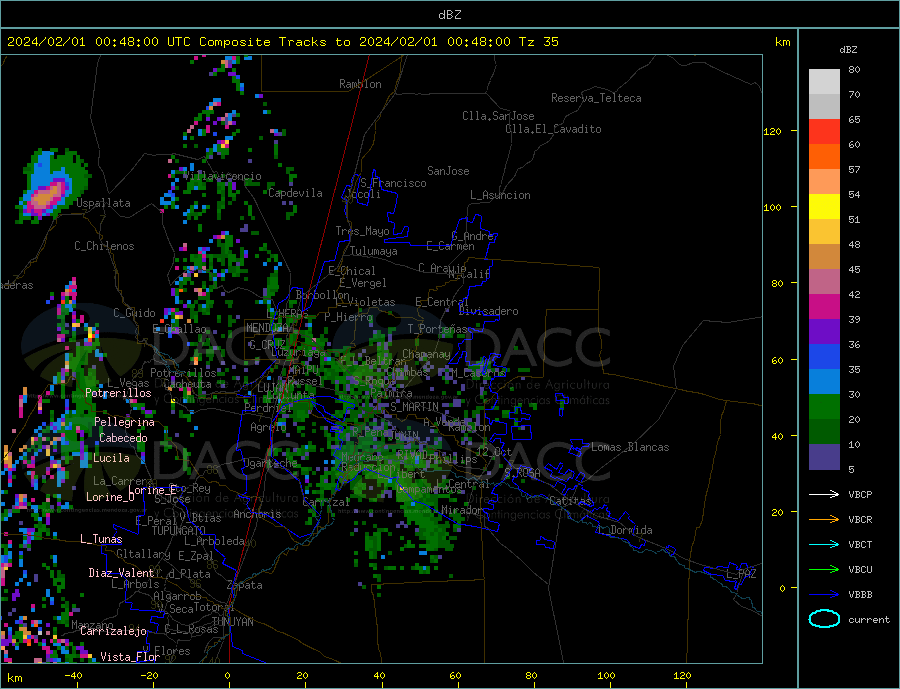Click the Lomas_Blancas place label

[x=630, y=447]
